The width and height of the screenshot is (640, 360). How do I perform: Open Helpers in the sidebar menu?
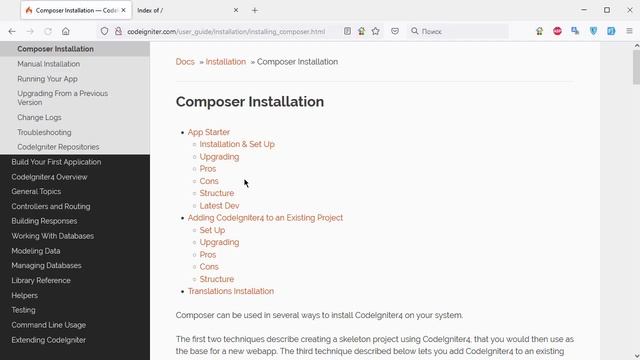24,296
